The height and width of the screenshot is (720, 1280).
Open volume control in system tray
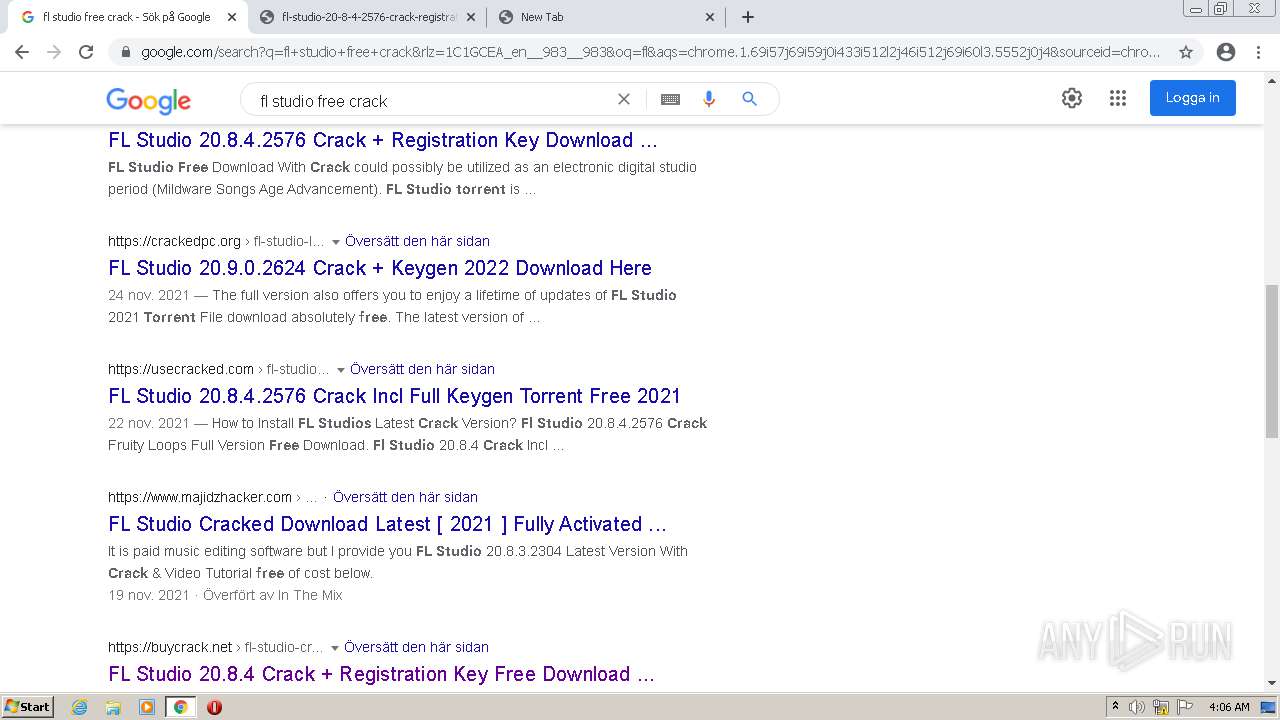tap(1137, 707)
